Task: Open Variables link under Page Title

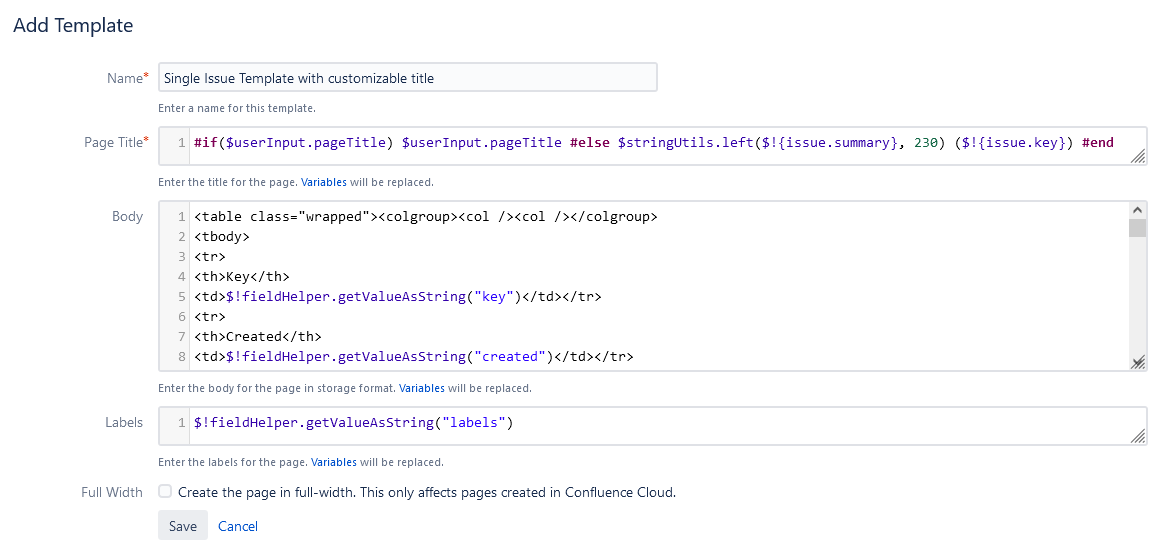Action: [x=323, y=183]
